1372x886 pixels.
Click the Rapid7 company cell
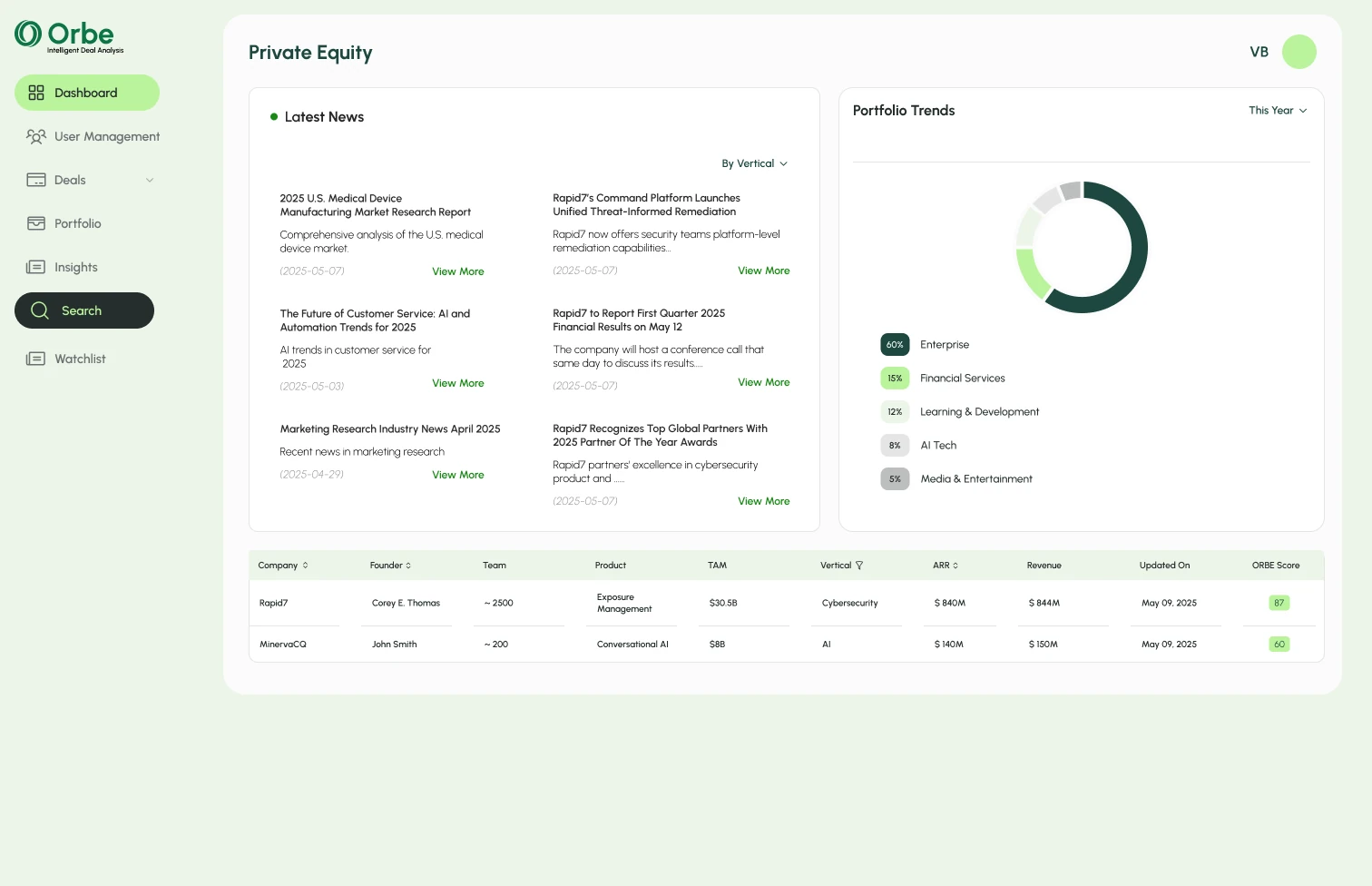pyautogui.click(x=274, y=603)
